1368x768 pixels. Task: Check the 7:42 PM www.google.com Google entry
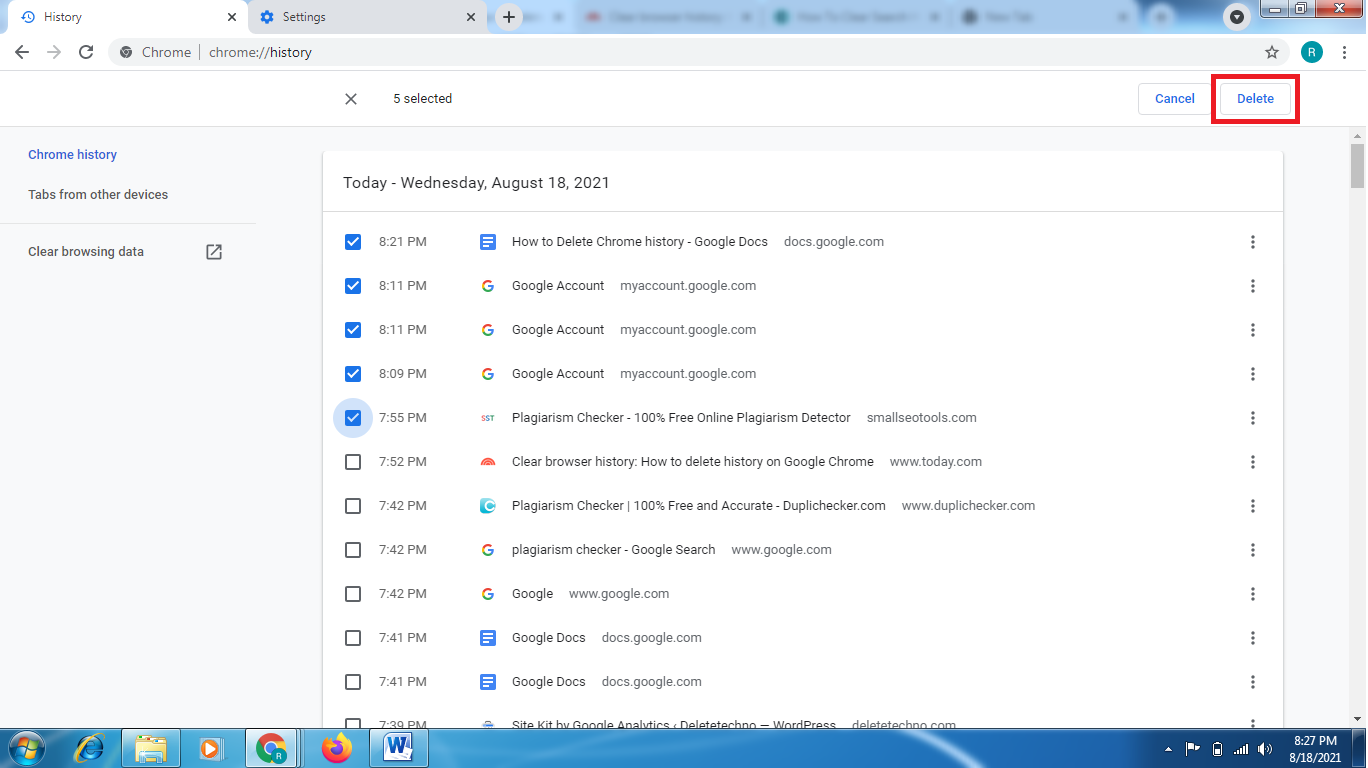(353, 594)
